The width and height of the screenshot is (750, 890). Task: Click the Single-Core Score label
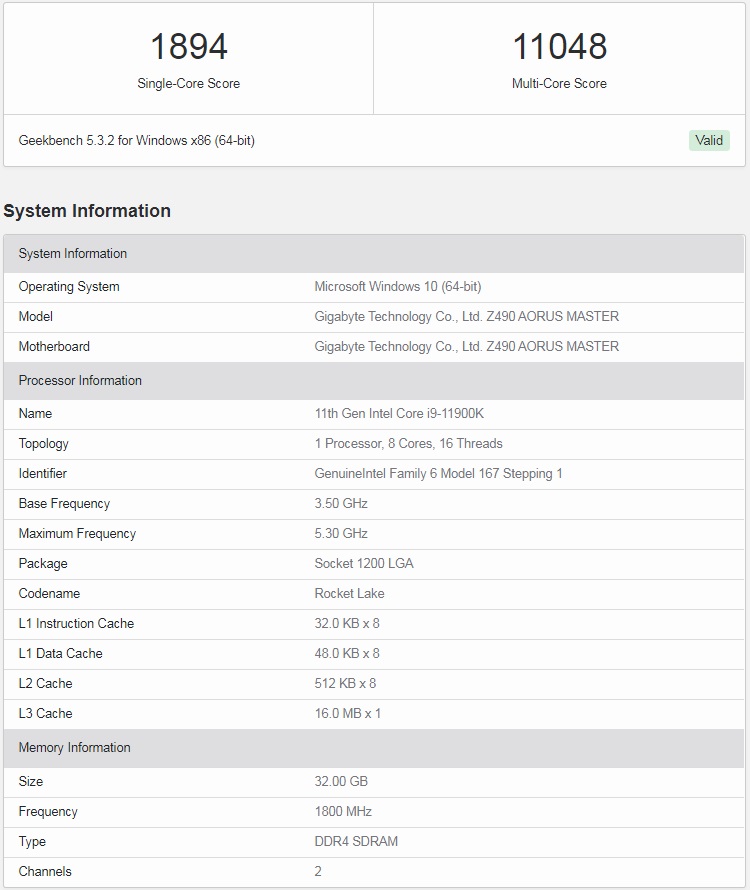[189, 84]
